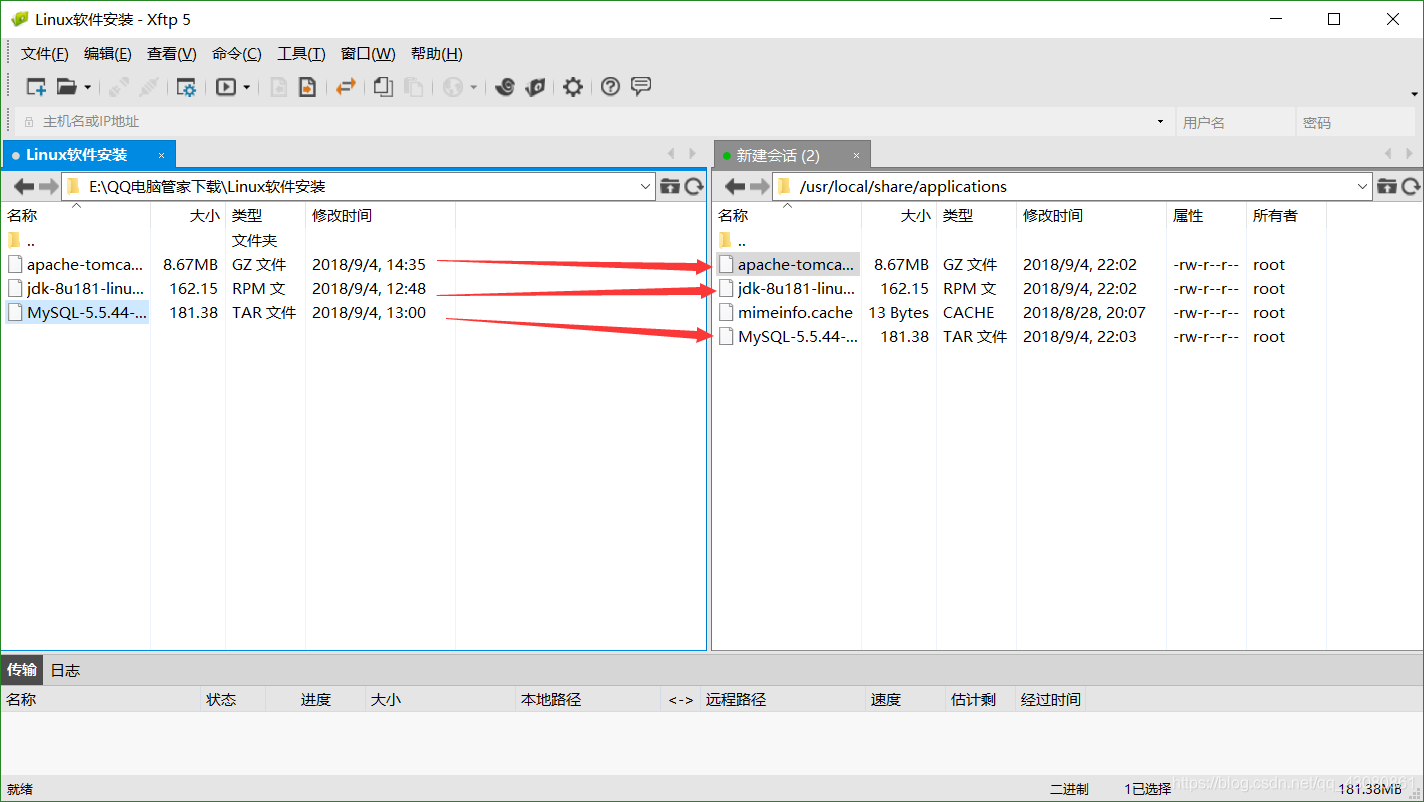The width and height of the screenshot is (1424, 802).
Task: Click the new terminal play icon
Action: point(226,87)
